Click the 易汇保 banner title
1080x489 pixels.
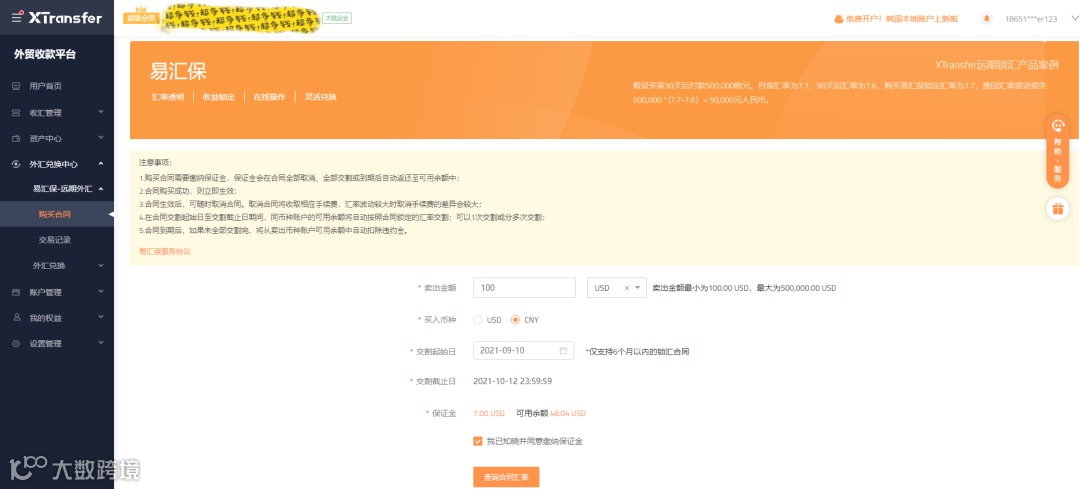click(x=178, y=71)
